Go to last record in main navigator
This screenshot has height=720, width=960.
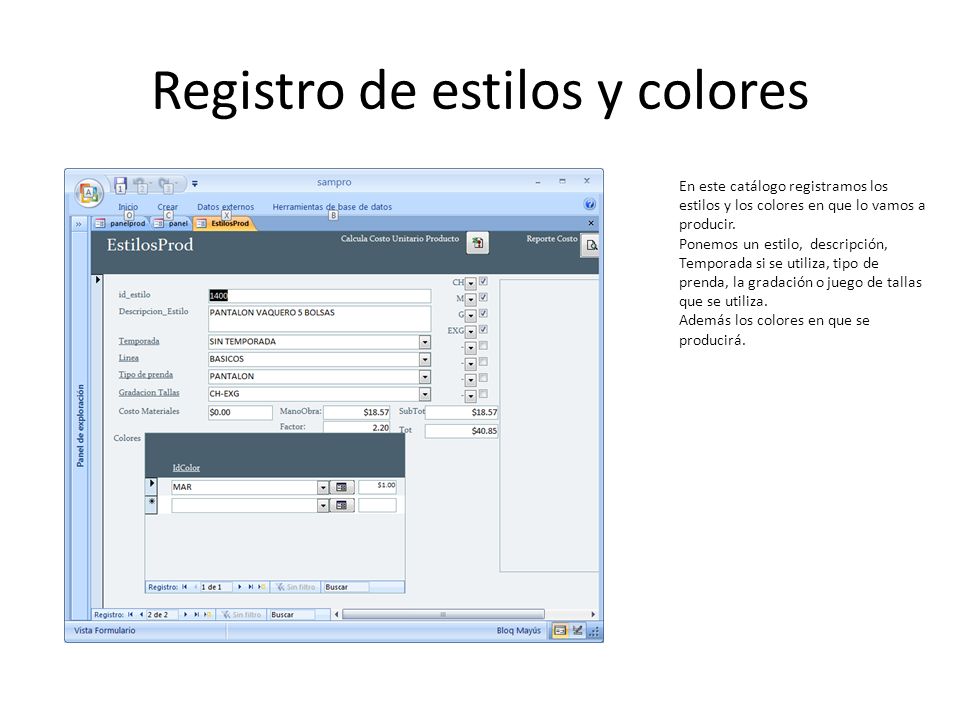tap(197, 614)
